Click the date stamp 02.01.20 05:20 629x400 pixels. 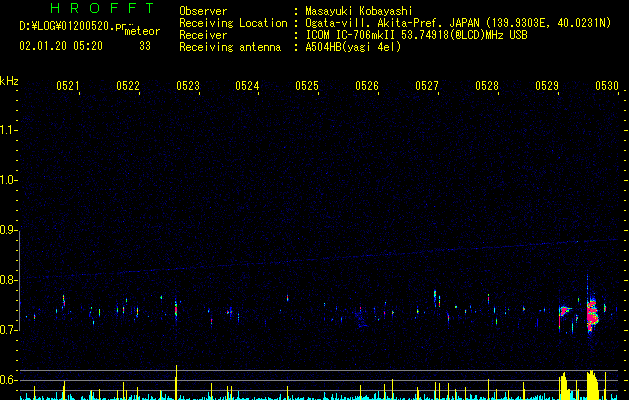click(x=61, y=46)
